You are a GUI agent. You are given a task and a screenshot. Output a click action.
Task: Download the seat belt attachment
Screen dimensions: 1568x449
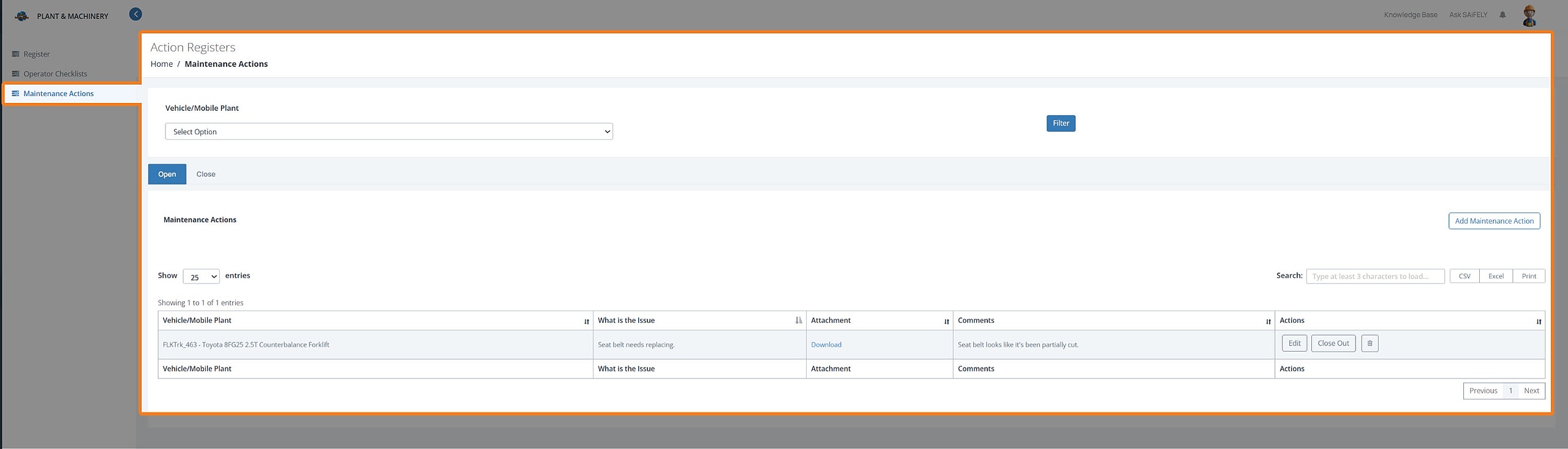826,345
